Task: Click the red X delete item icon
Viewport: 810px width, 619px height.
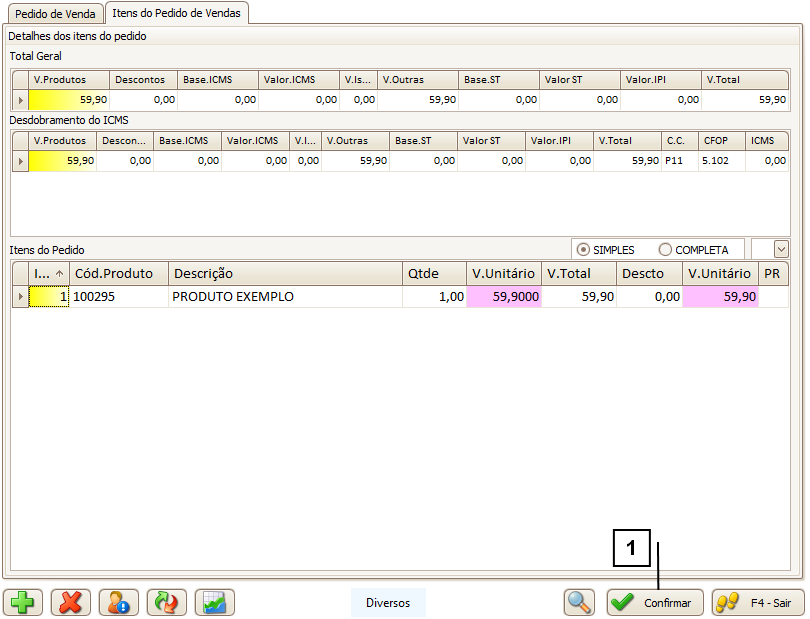Action: (71, 602)
